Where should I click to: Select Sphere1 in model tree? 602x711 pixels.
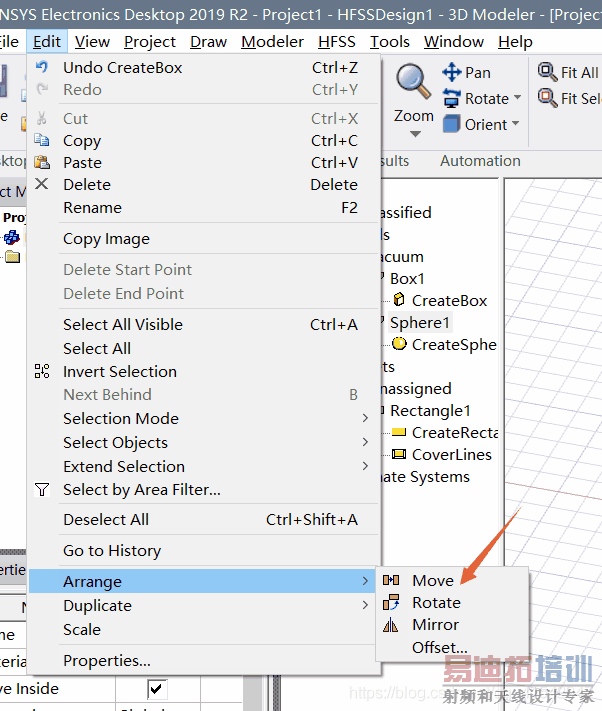pos(420,322)
